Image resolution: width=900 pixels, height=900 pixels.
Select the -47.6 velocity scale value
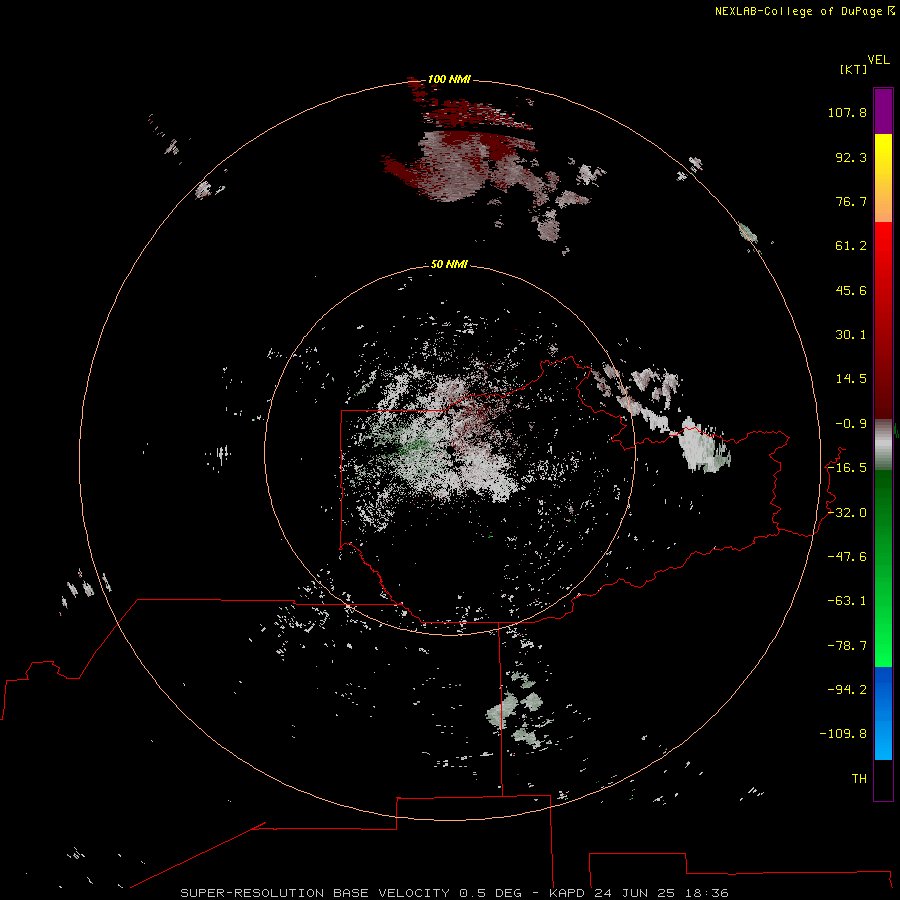click(847, 557)
